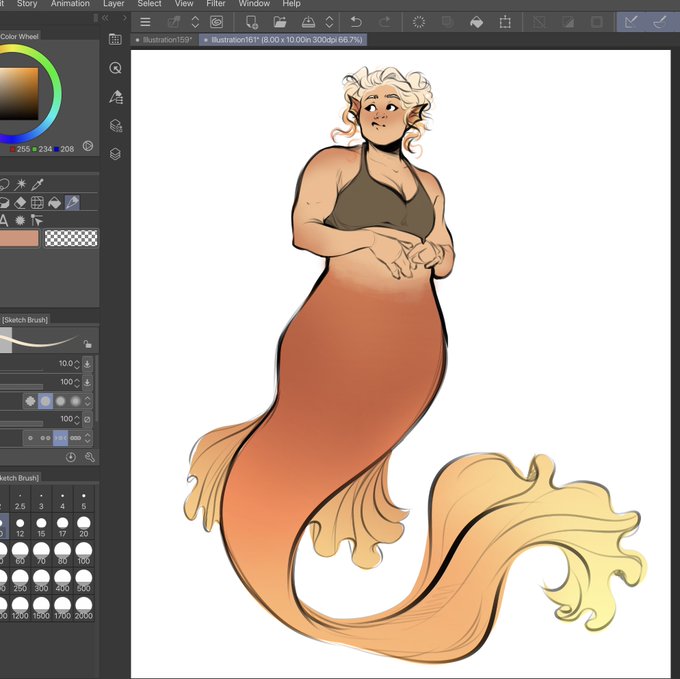This screenshot has height=679, width=680.
Task: Pick brush size preset 100
Action: click(x=84, y=553)
